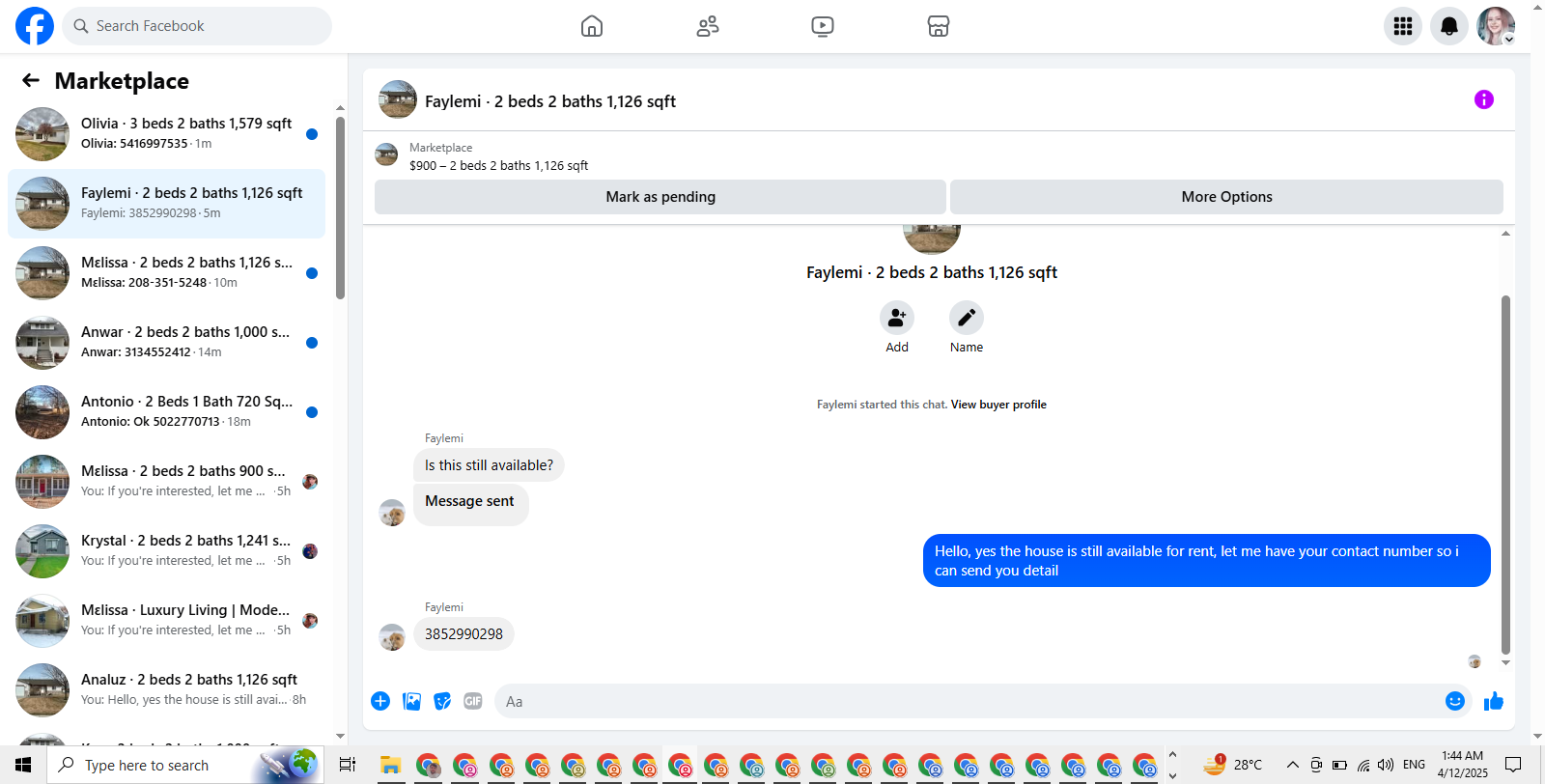Image resolution: width=1545 pixels, height=784 pixels.
Task: Open Krystal's 2 beds 1,241 sqft chat
Action: point(166,551)
